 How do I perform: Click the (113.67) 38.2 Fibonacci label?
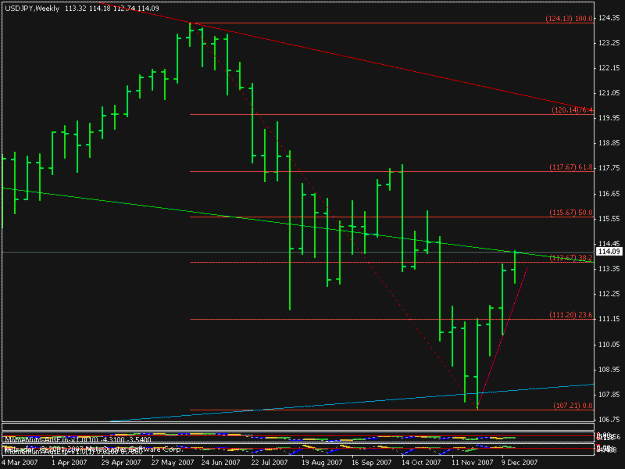[571, 258]
